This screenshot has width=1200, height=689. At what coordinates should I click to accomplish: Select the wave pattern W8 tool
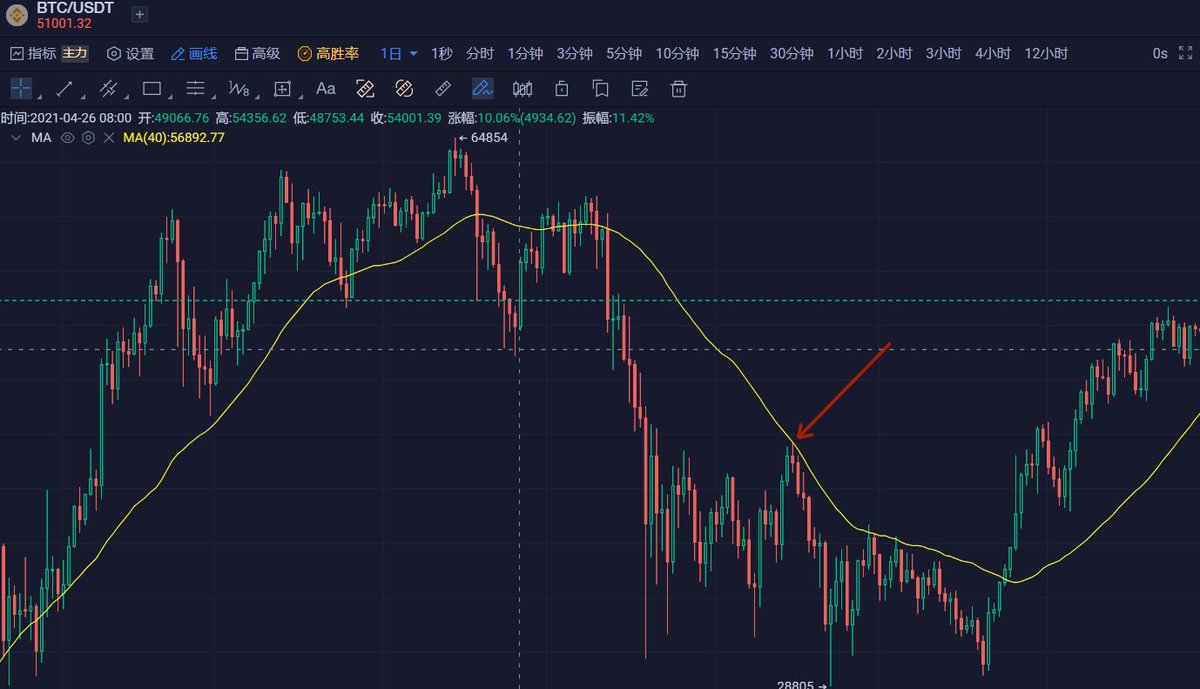[x=239, y=88]
